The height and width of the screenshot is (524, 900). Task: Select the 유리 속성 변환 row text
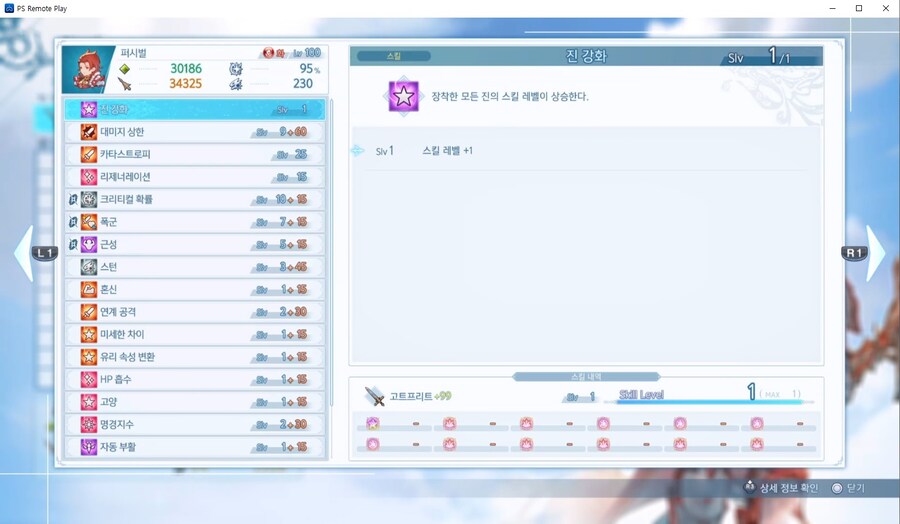click(127, 356)
